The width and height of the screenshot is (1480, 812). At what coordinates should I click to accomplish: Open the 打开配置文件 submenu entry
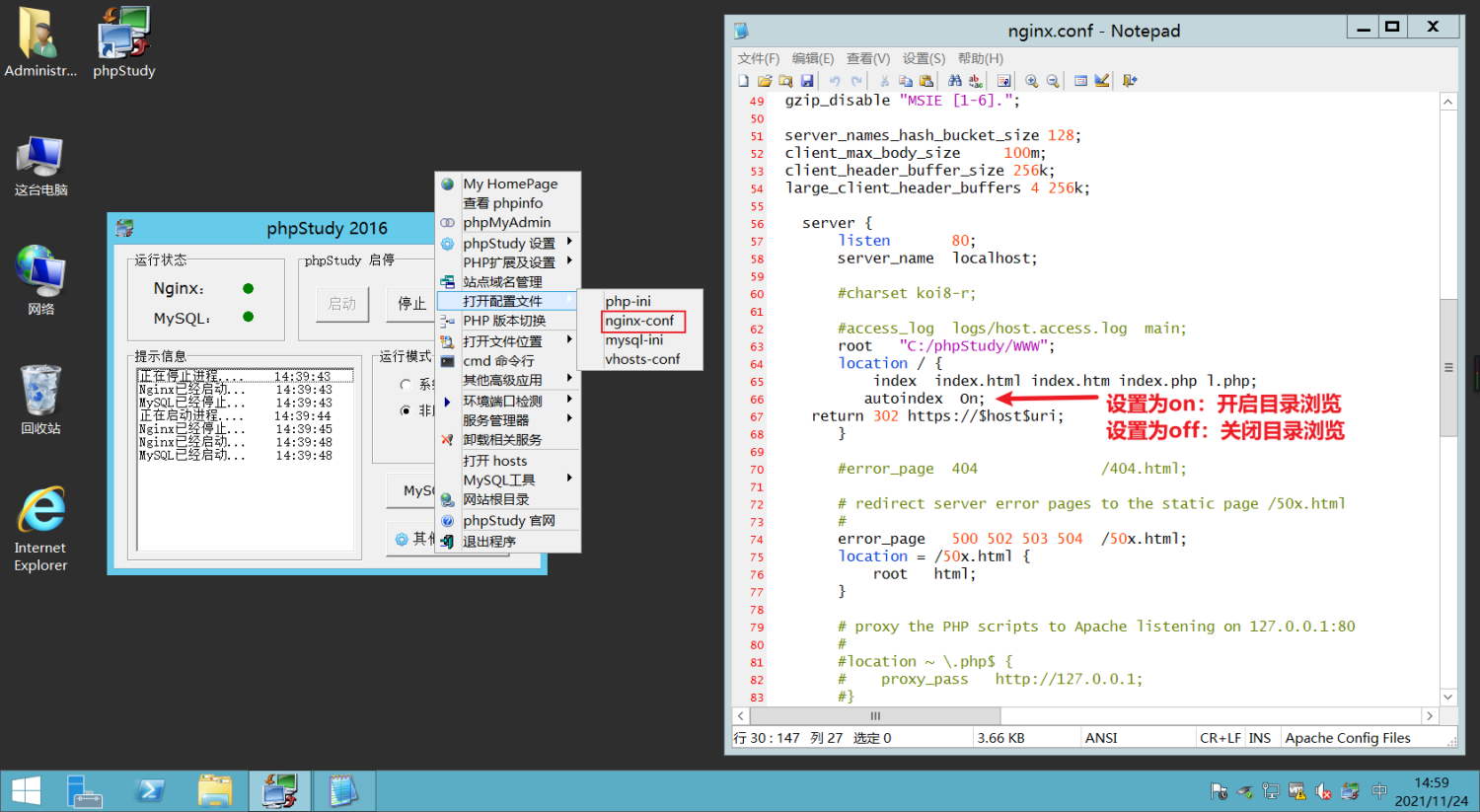[x=508, y=301]
